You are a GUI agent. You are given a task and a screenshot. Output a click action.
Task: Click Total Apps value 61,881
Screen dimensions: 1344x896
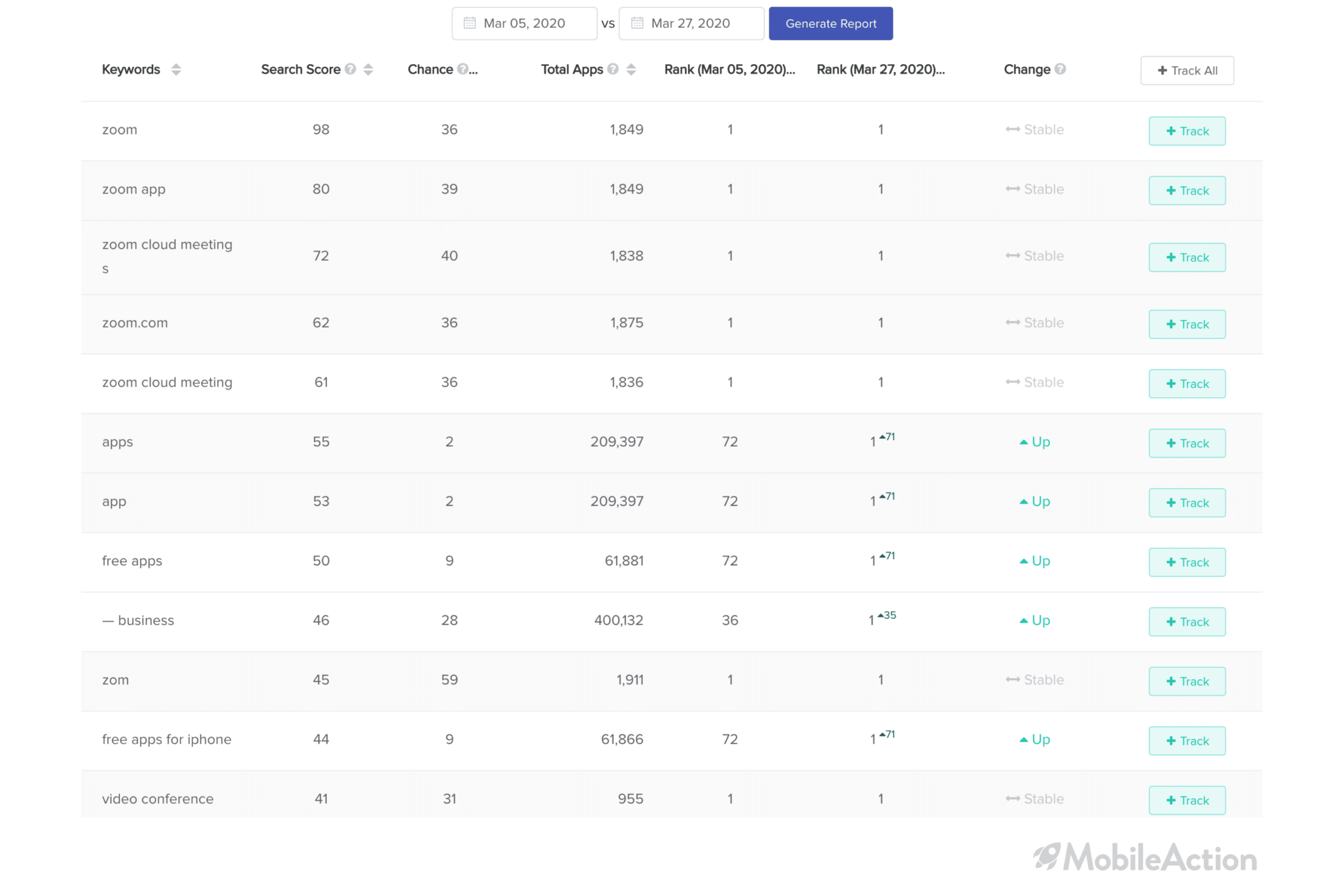624,561
